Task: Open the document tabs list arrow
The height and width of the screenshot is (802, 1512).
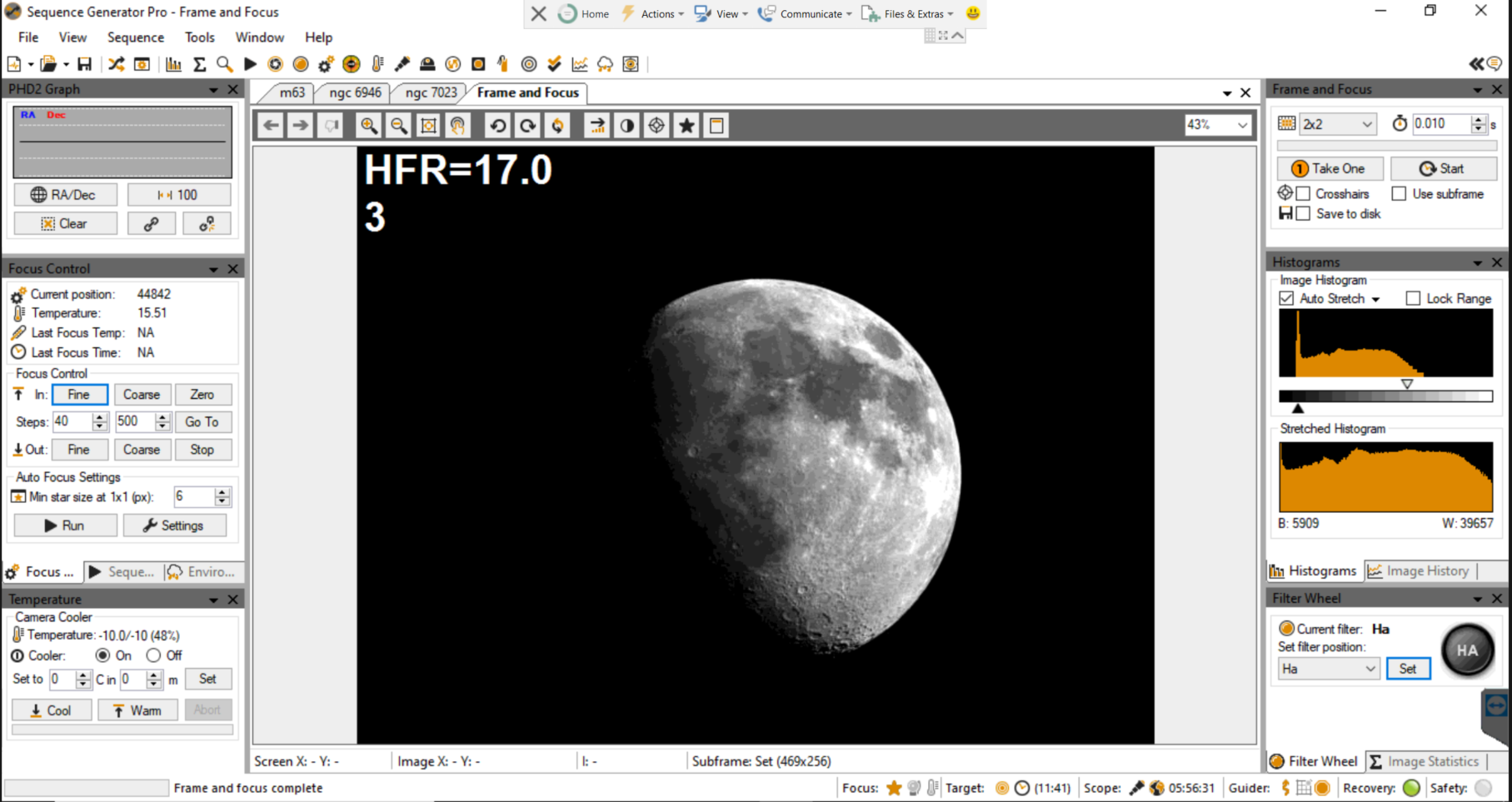Action: (x=1227, y=93)
